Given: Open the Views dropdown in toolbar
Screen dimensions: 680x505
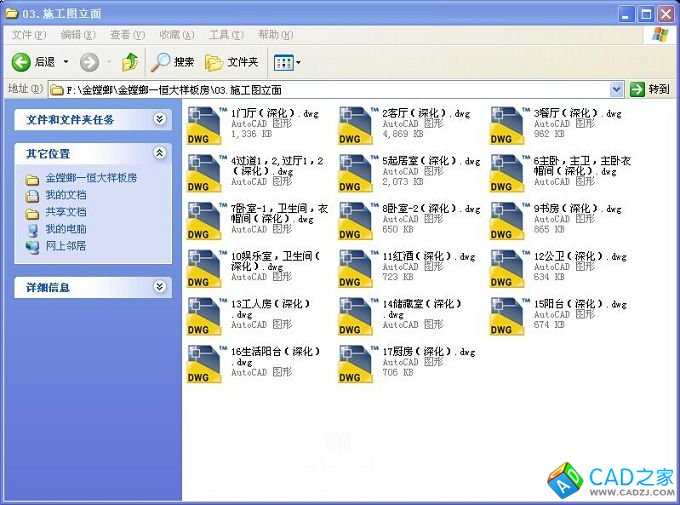Looking at the screenshot, I should click(287, 62).
